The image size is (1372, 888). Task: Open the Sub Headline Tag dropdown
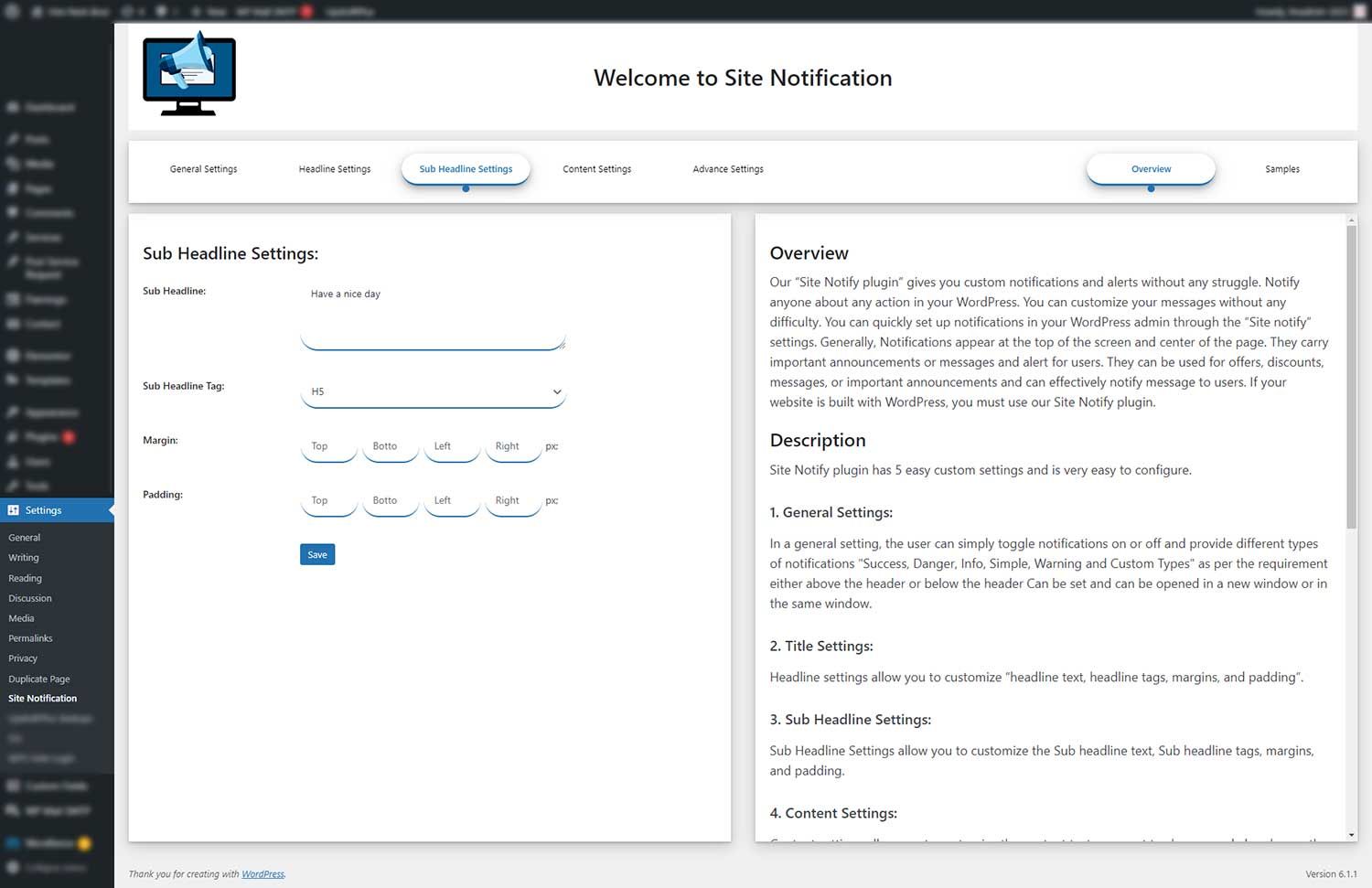click(x=433, y=391)
